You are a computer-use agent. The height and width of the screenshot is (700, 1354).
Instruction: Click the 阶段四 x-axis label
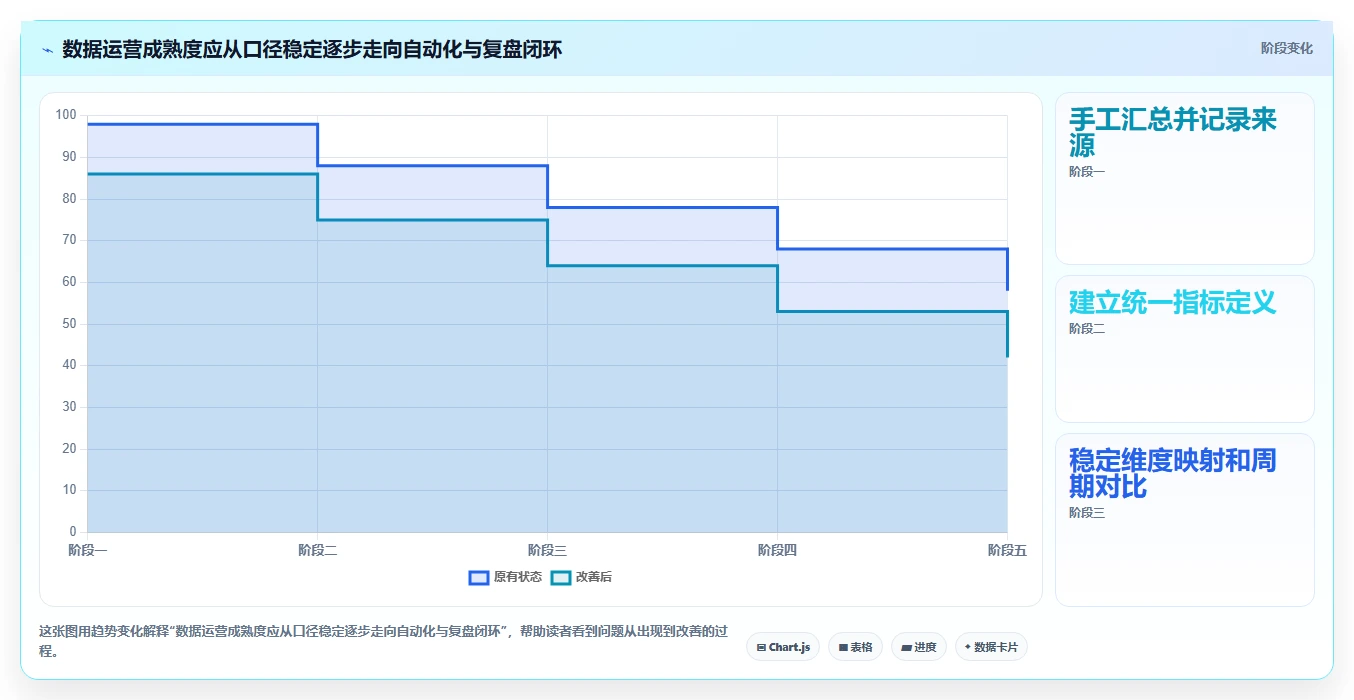[x=778, y=550]
